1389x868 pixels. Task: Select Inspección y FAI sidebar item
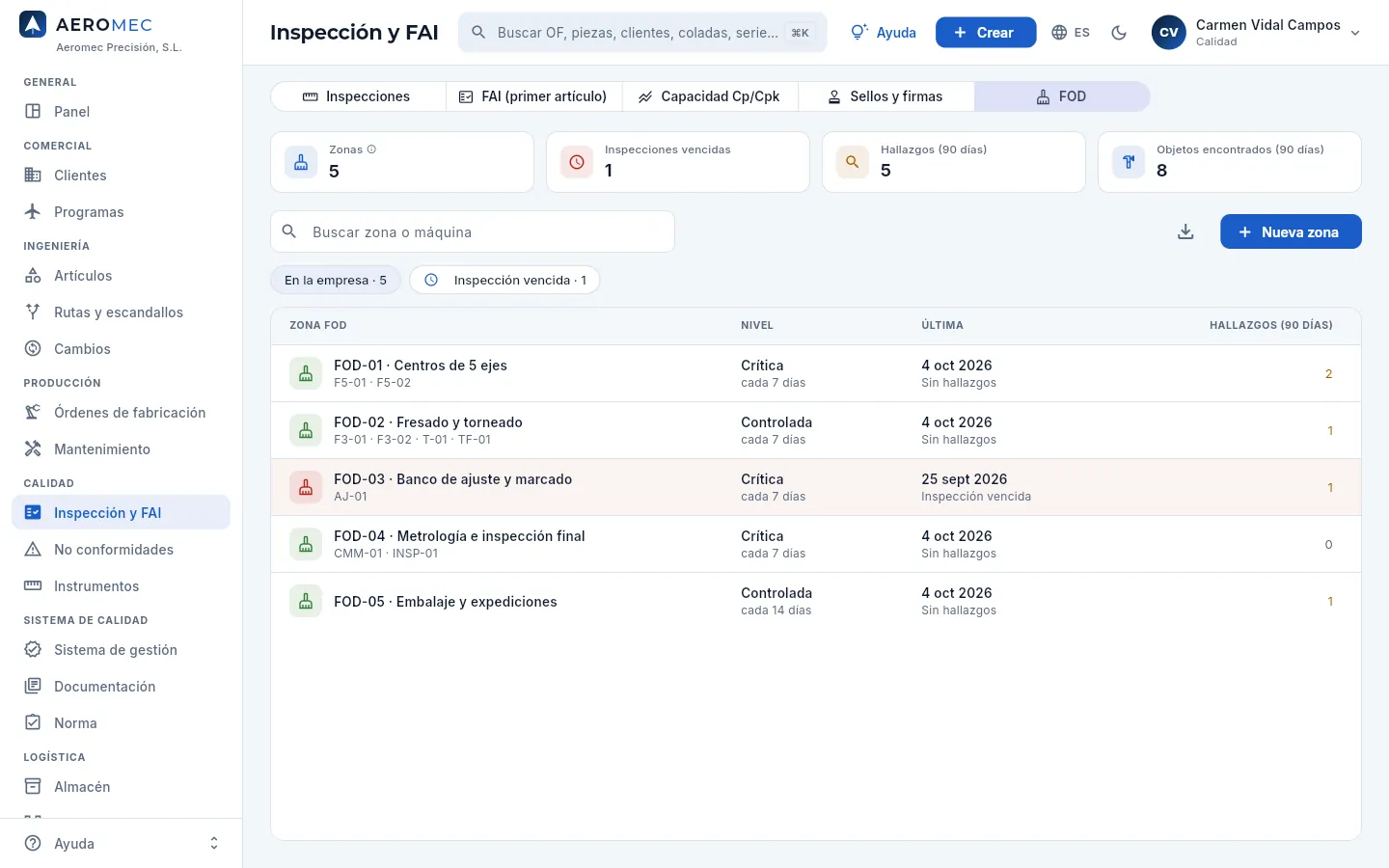coord(121,513)
